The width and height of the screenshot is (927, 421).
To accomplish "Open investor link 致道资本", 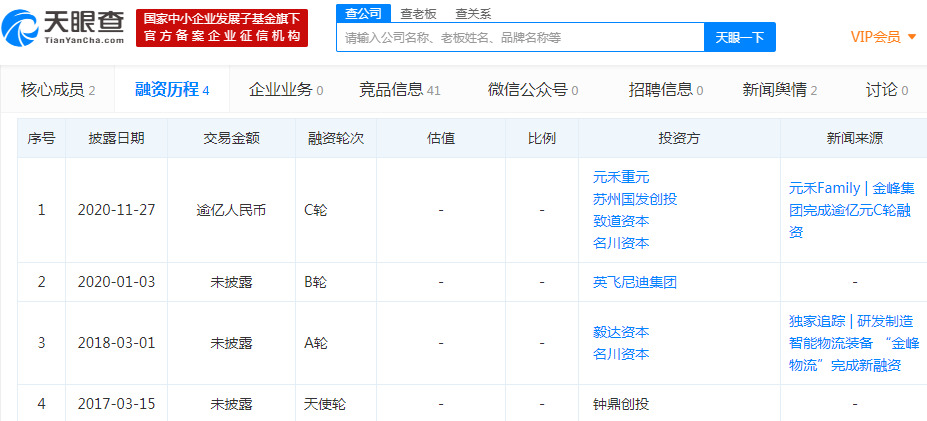I will pos(621,221).
